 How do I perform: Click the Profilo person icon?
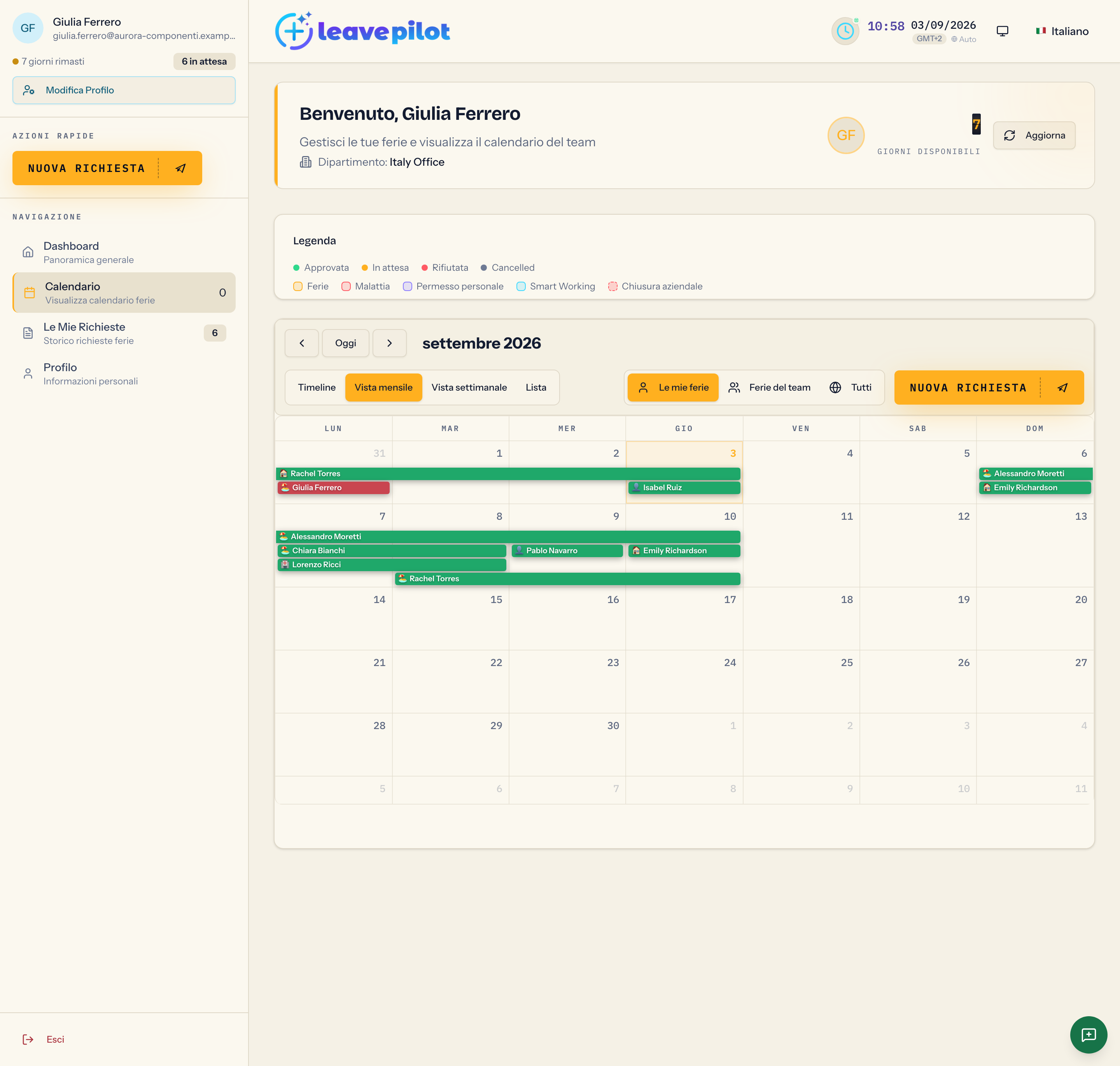point(28,373)
